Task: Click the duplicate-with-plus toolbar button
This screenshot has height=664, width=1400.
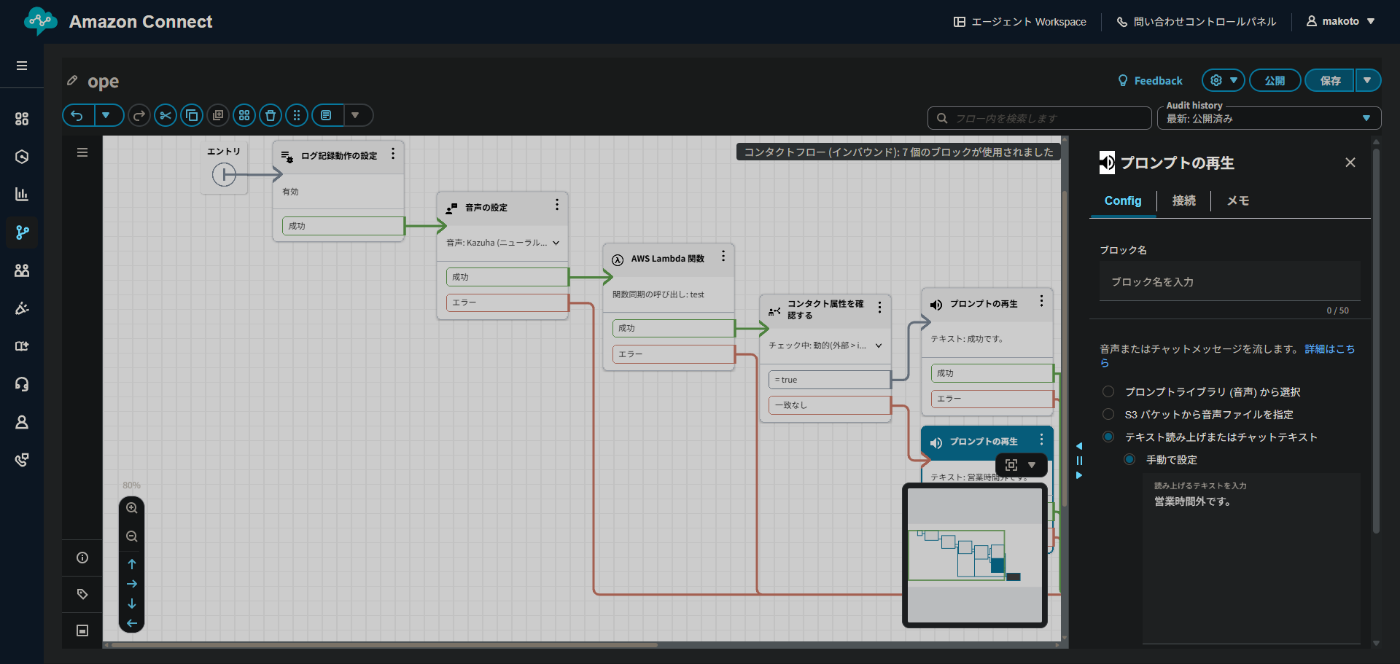Action: (218, 115)
